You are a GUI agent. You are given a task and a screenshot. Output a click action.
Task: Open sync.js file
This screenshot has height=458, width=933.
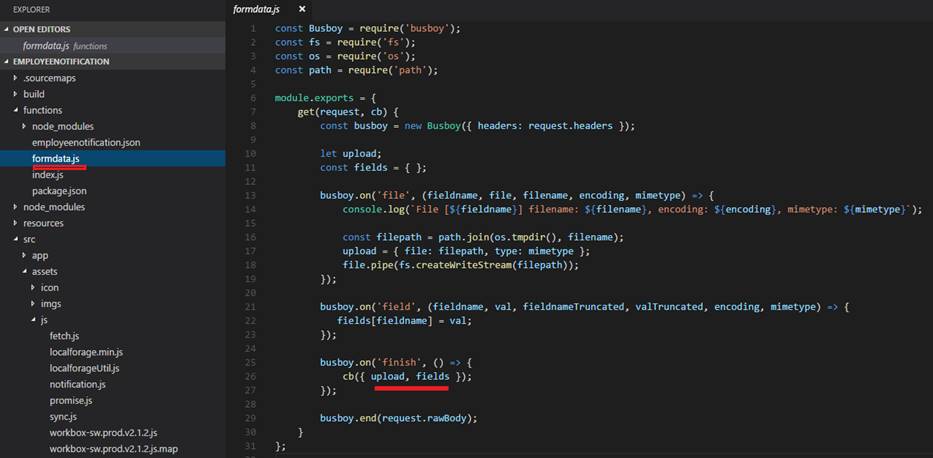click(x=64, y=416)
